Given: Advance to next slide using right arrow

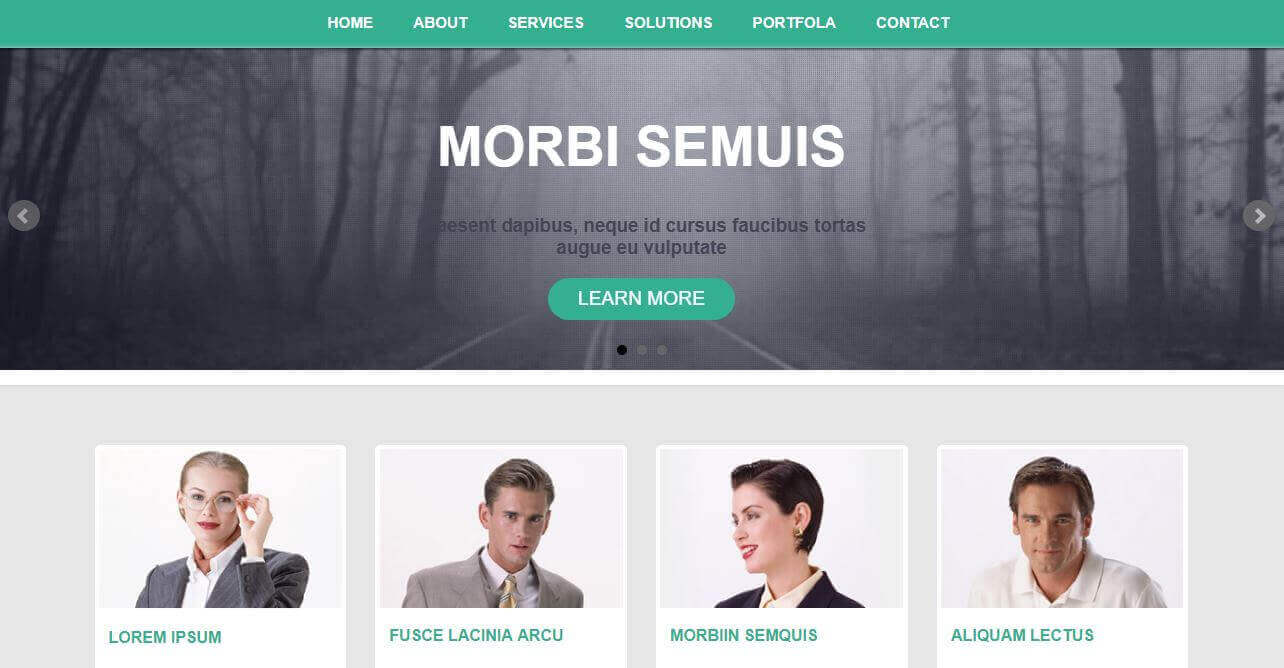Looking at the screenshot, I should tap(1259, 216).
